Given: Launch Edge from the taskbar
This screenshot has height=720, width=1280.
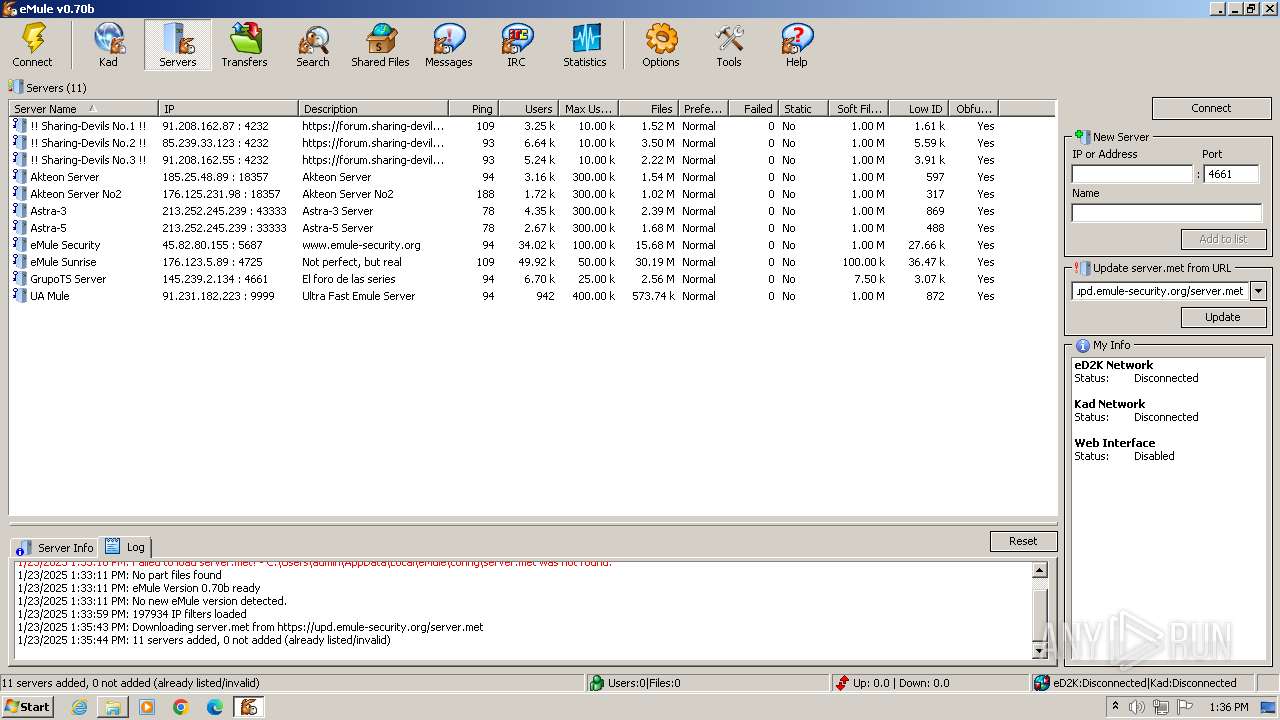Looking at the screenshot, I should click(215, 707).
